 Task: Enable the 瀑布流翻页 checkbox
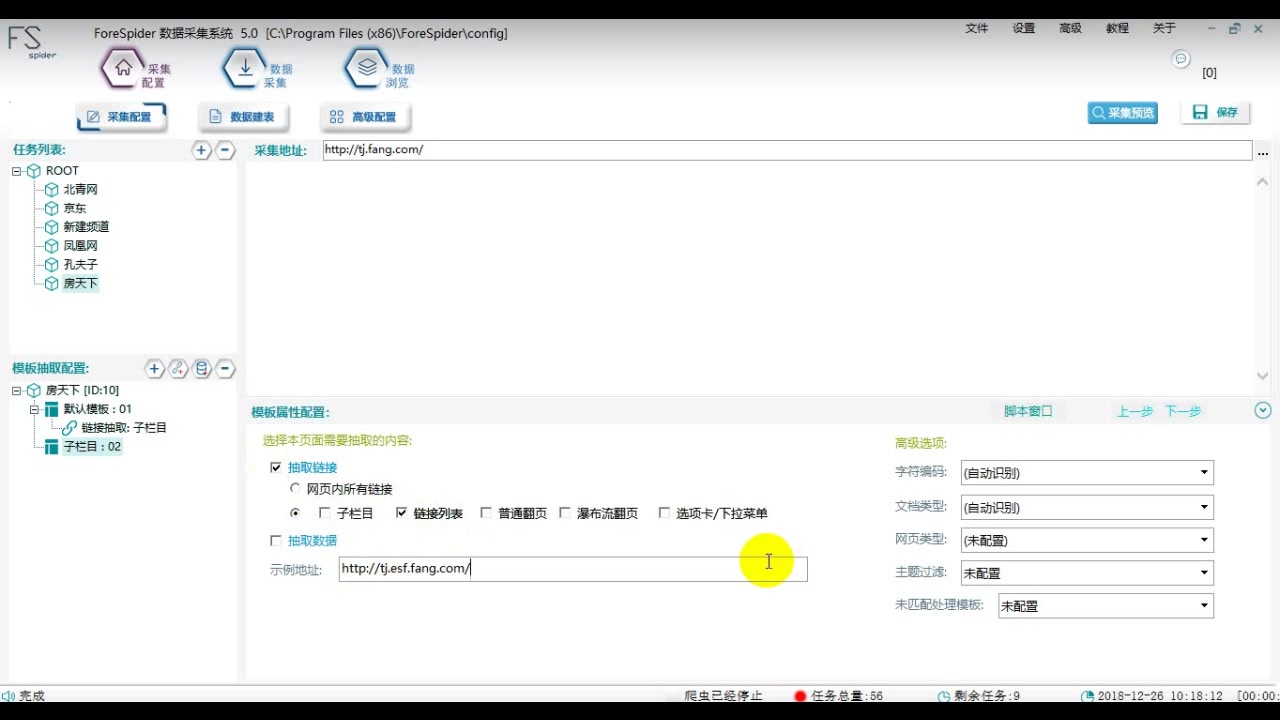pyautogui.click(x=565, y=513)
